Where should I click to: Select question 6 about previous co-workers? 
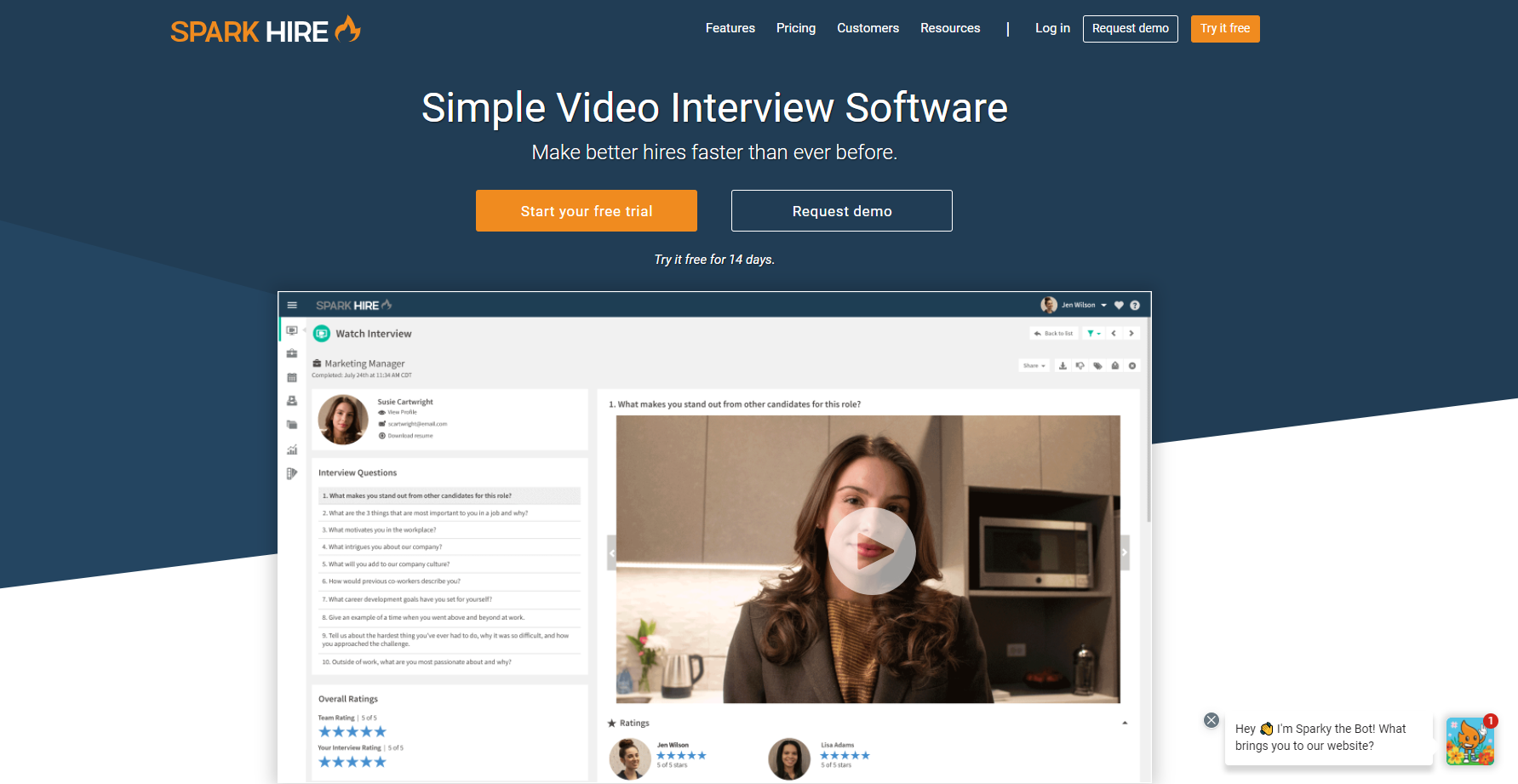pyautogui.click(x=450, y=581)
